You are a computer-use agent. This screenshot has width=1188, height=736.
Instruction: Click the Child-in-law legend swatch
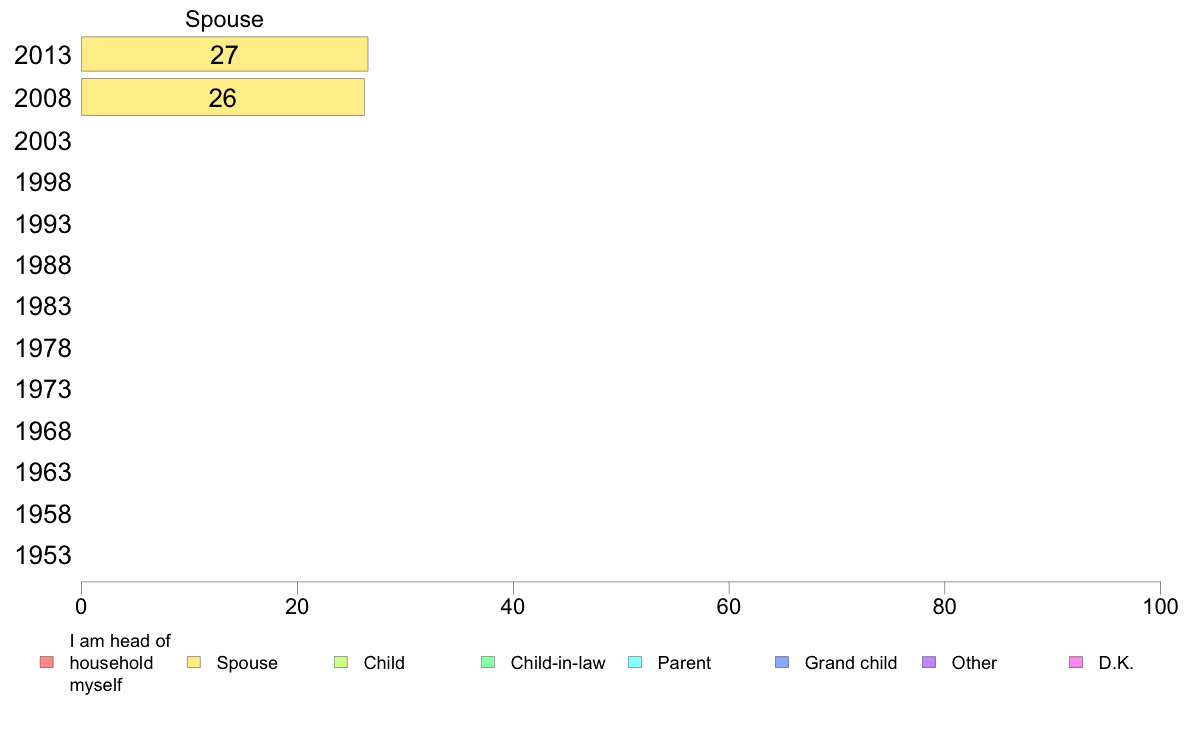[x=488, y=662]
